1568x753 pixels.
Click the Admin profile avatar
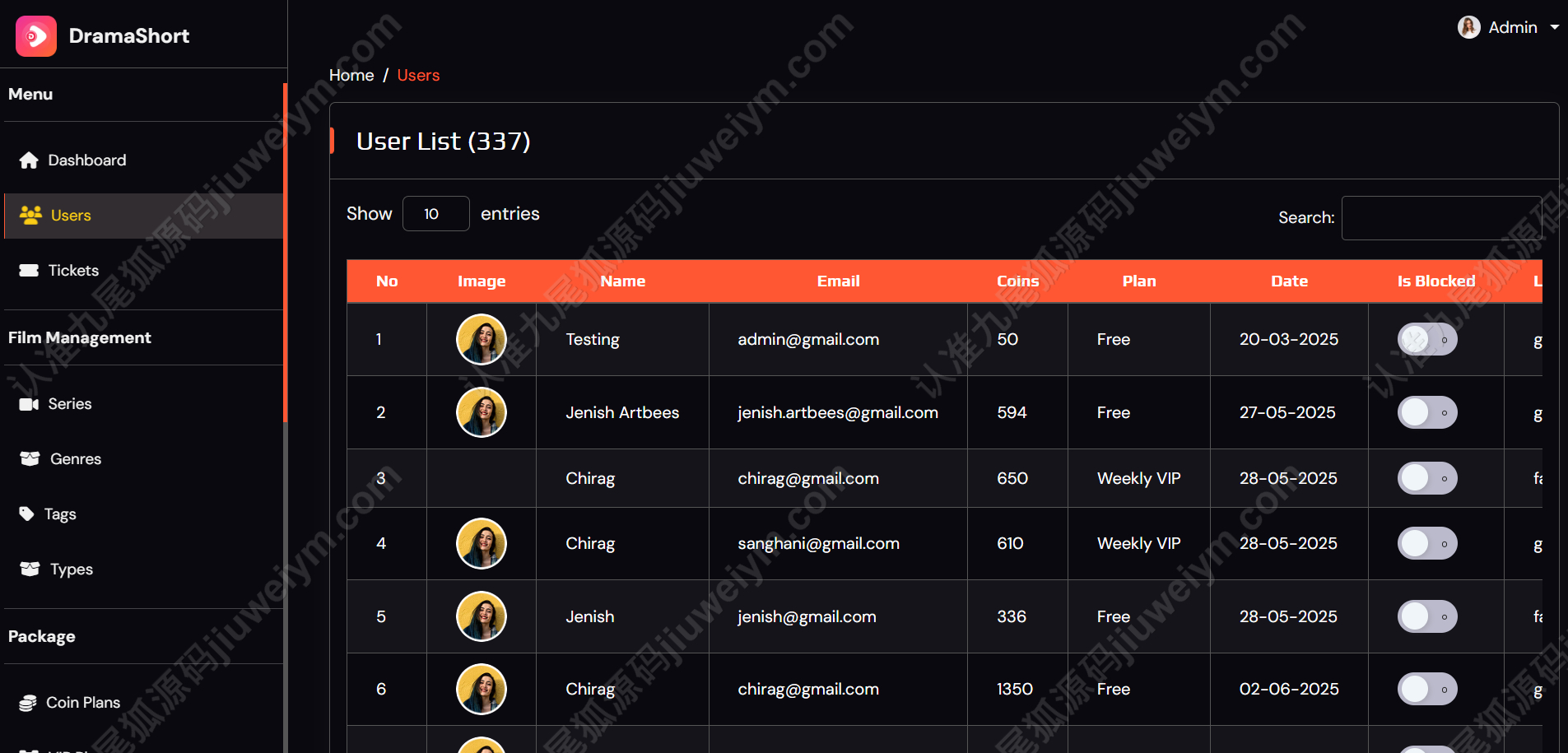[x=1468, y=27]
